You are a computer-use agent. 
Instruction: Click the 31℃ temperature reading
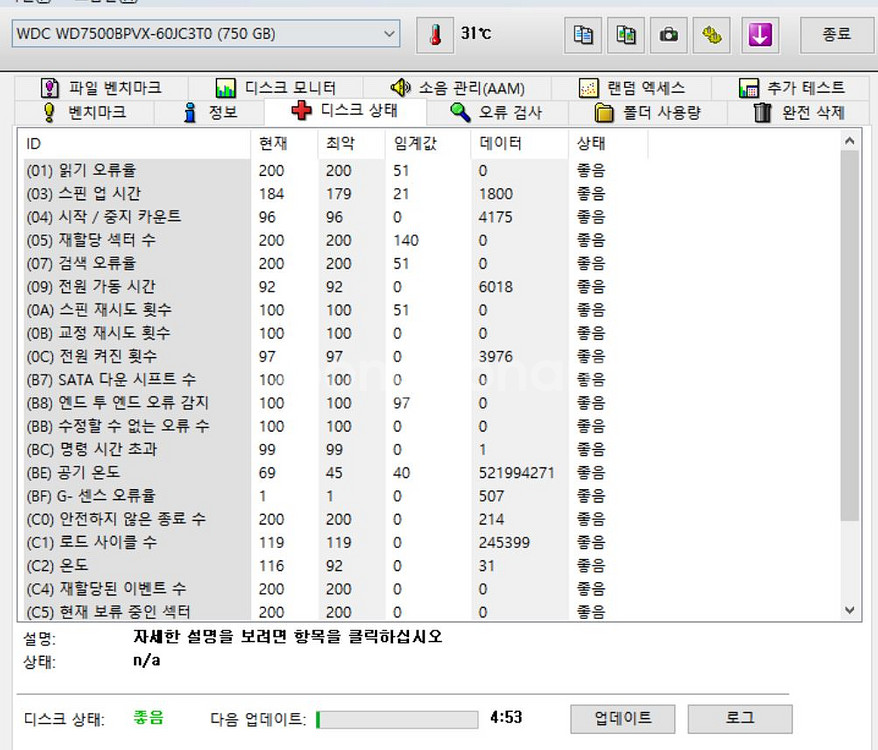(x=476, y=33)
